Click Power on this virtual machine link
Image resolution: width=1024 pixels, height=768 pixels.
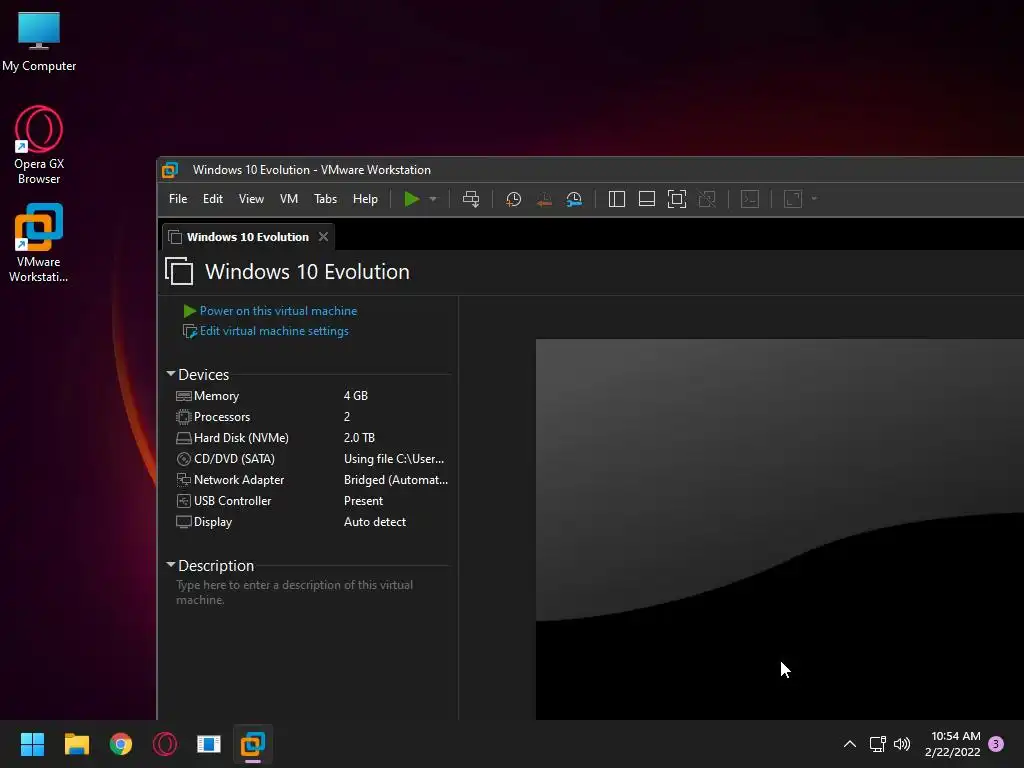[278, 311]
